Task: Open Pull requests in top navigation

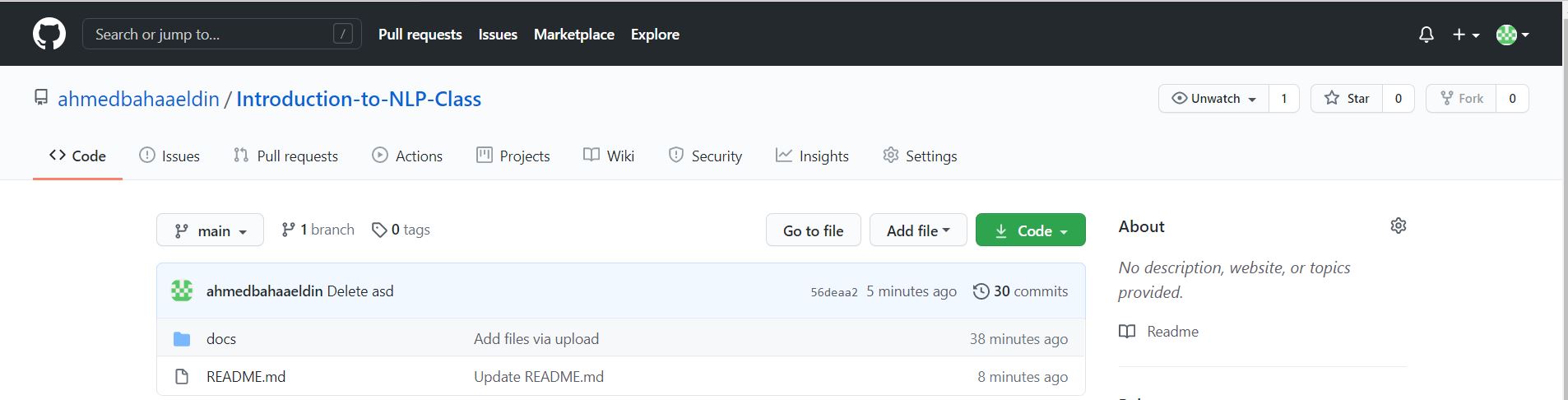Action: click(420, 35)
